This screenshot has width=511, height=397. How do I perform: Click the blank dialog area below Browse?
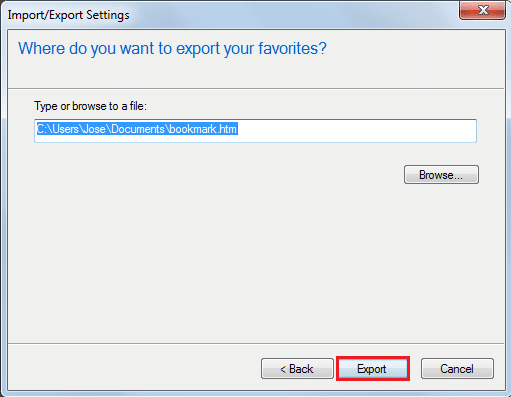[x=255, y=263]
